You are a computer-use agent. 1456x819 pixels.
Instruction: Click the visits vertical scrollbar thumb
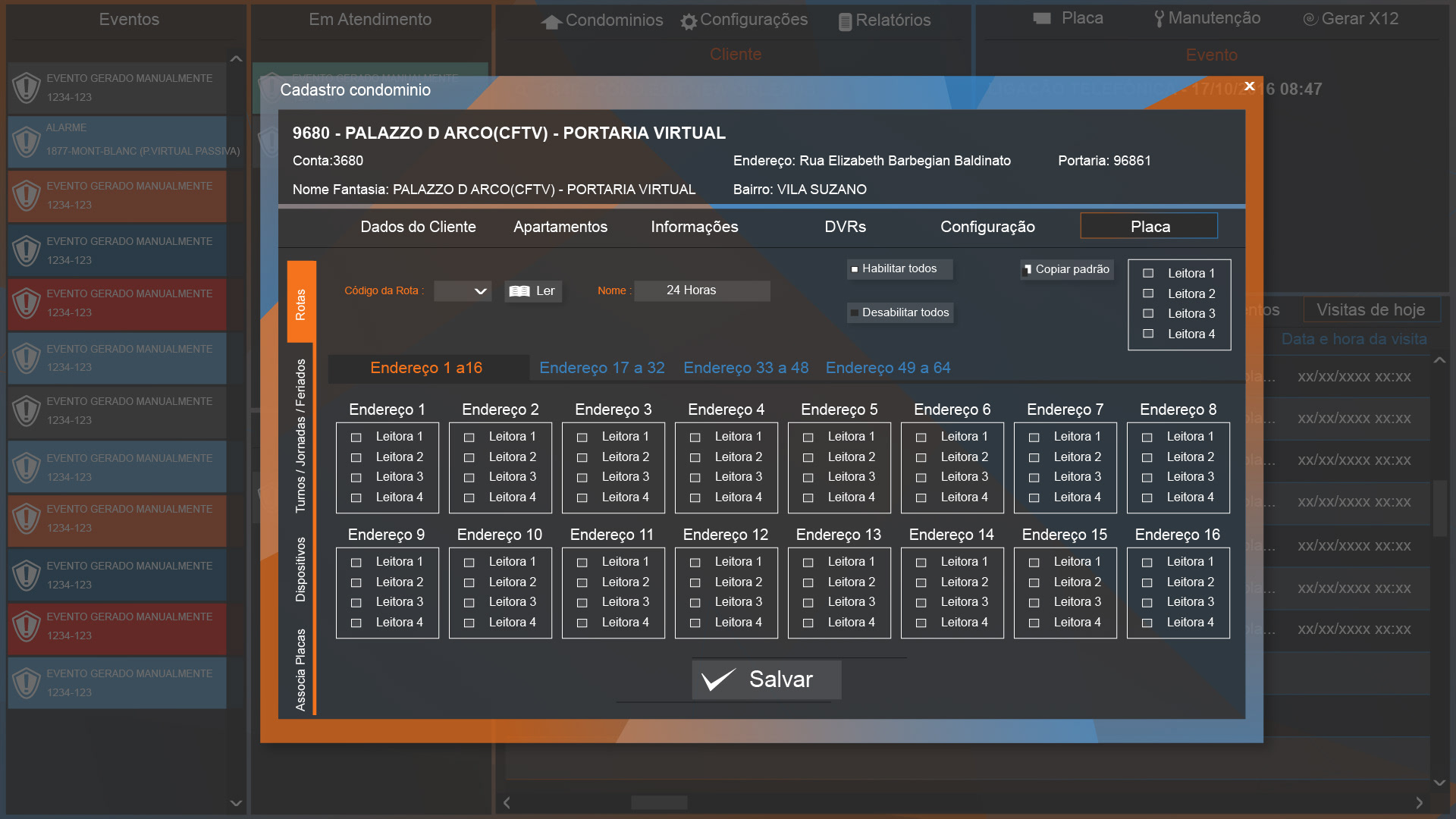(1439, 507)
